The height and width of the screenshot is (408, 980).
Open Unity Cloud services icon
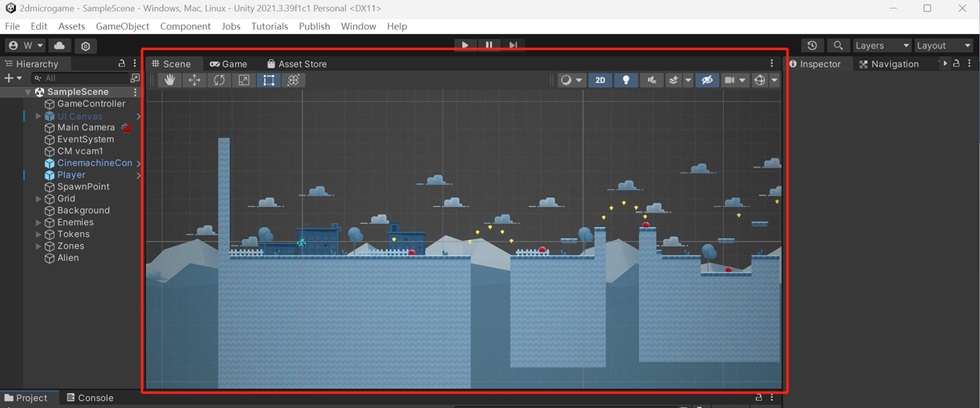tap(59, 46)
